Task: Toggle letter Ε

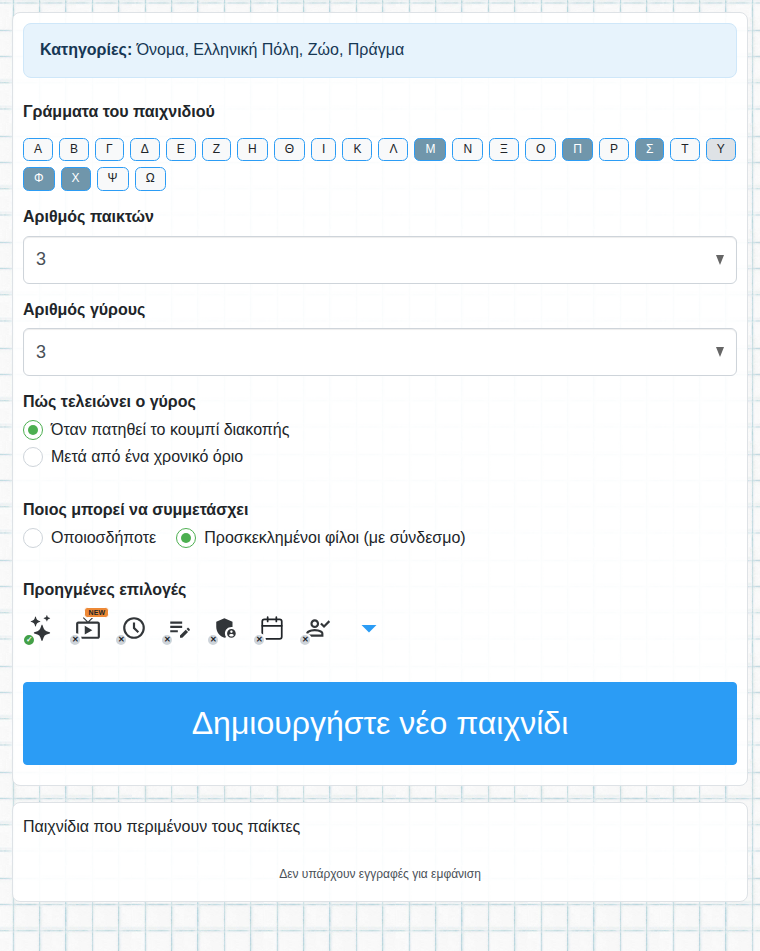Action: [181, 149]
